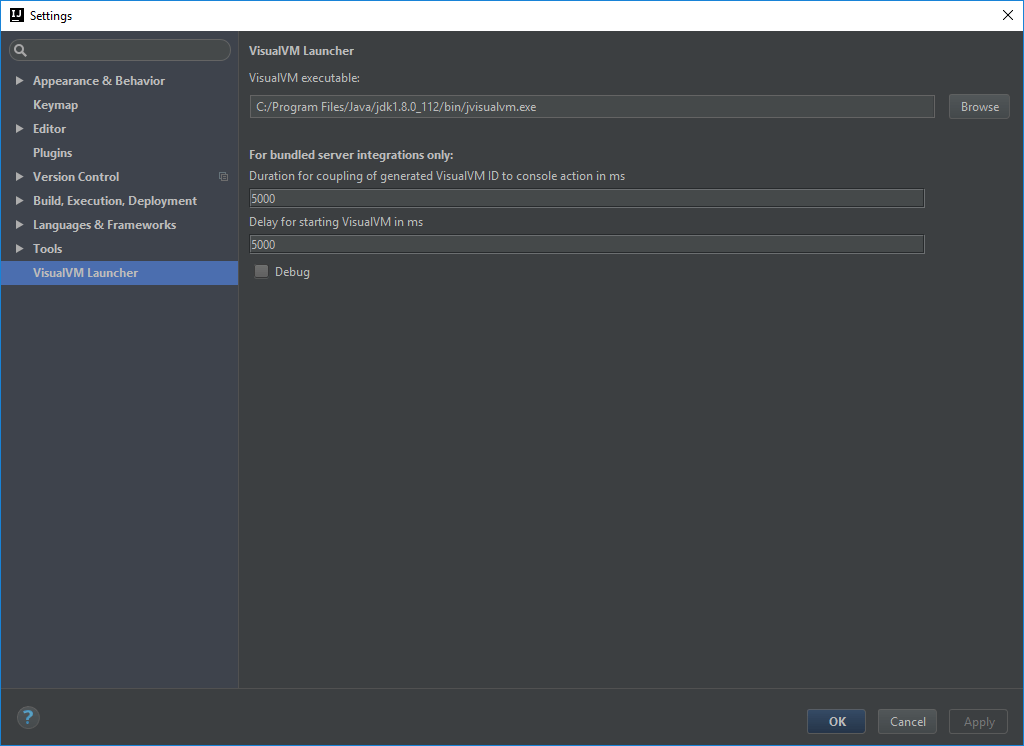Expand the Version Control section
This screenshot has height=746, width=1024.
(18, 176)
